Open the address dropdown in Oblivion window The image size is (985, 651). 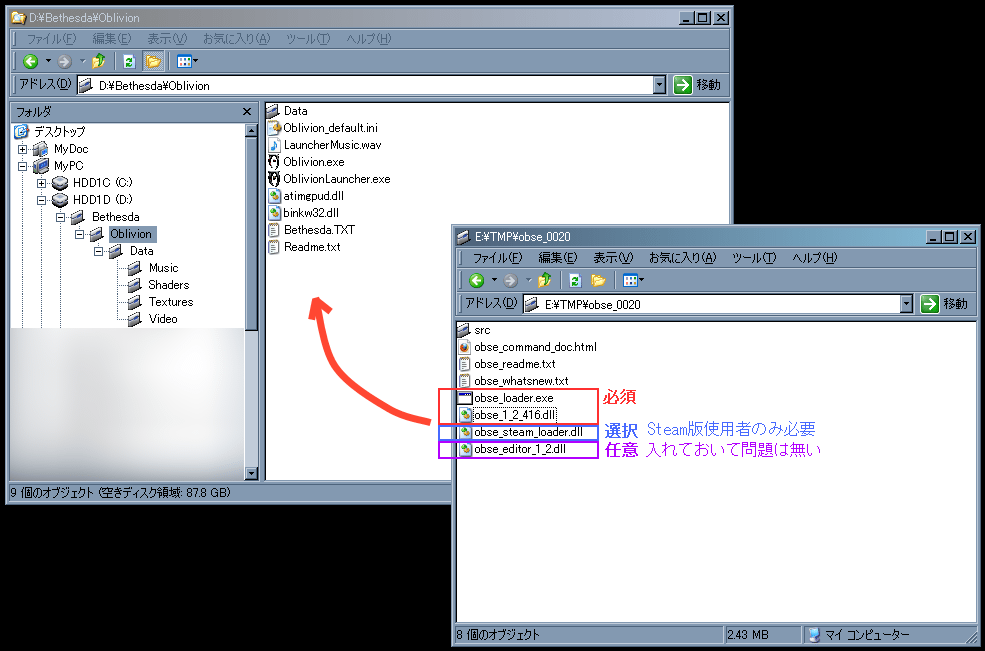[659, 86]
